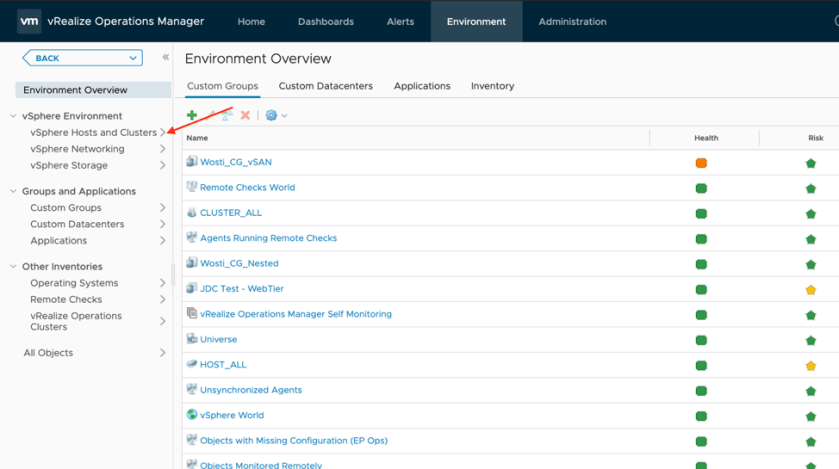Image resolution: width=839 pixels, height=469 pixels.
Task: Sort the list by Name column header
Action: pyautogui.click(x=197, y=138)
